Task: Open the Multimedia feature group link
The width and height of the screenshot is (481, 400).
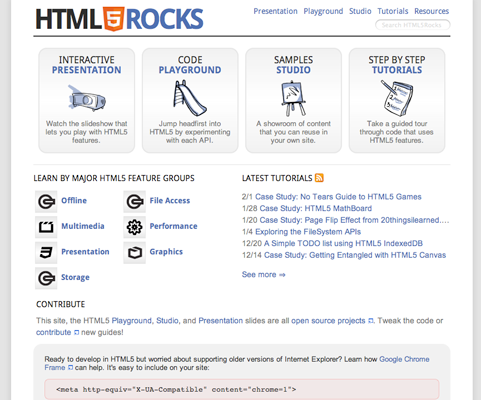Action: (x=83, y=226)
